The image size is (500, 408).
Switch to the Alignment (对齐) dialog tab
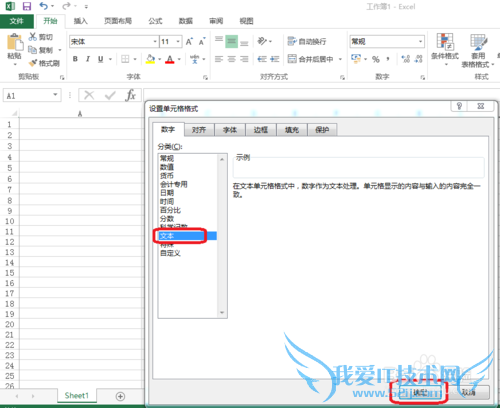[199, 130]
